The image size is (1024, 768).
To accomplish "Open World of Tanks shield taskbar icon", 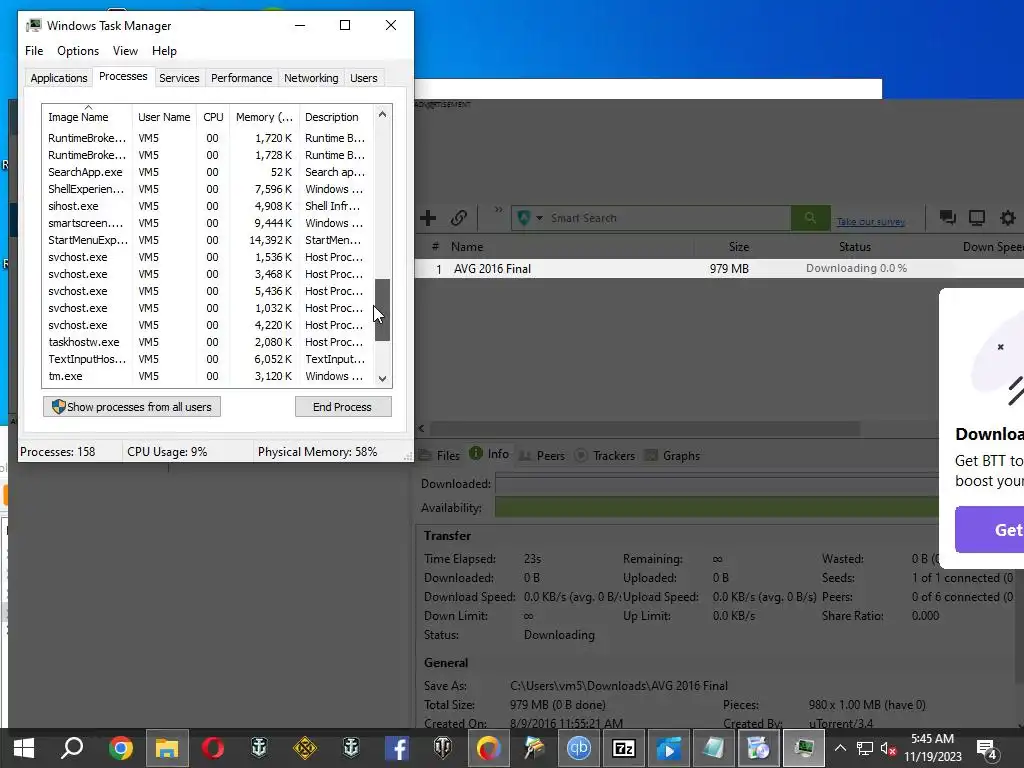I will (443, 748).
